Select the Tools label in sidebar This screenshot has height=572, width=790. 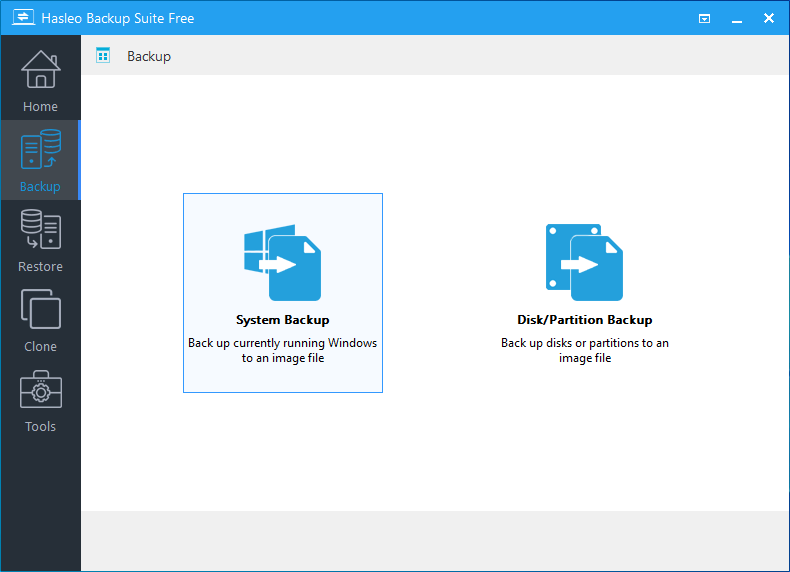point(40,427)
